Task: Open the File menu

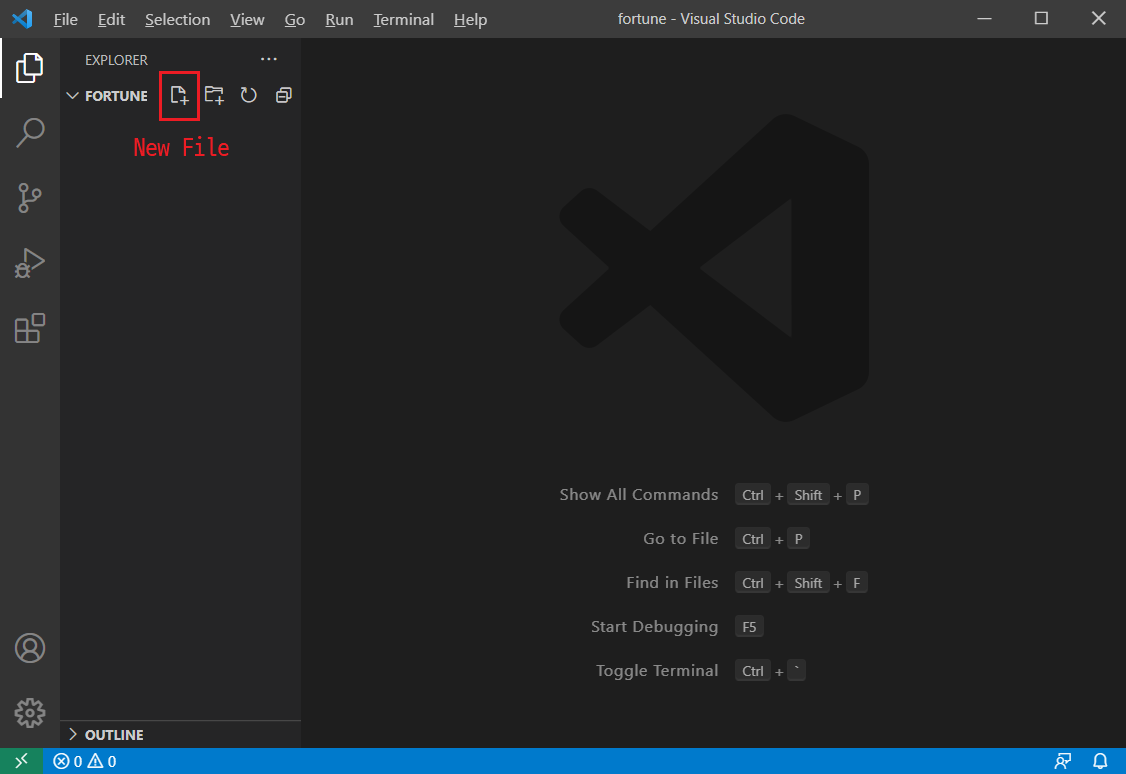Action: 65,19
